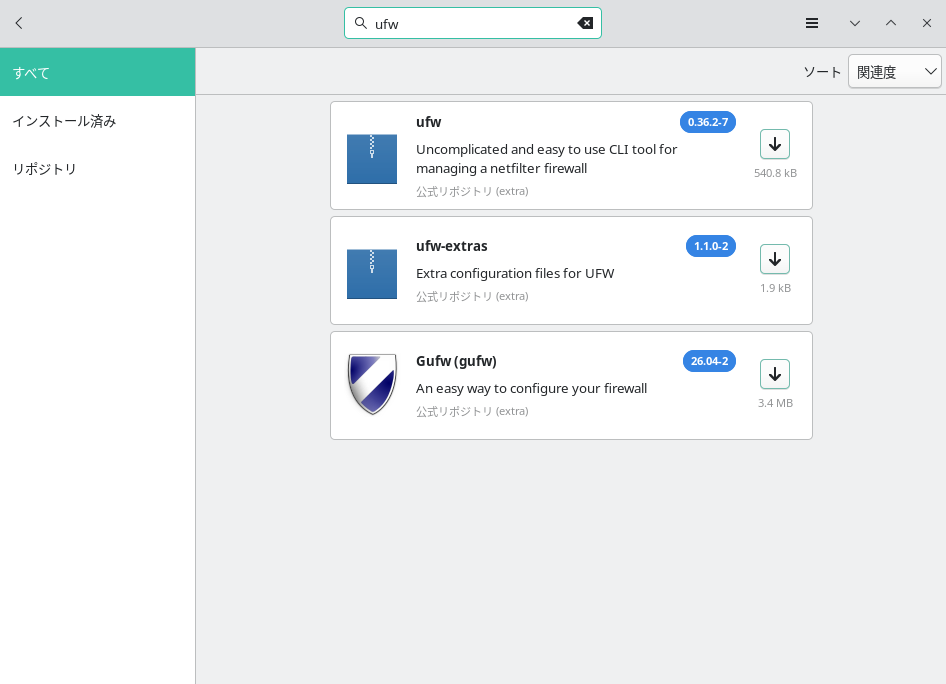Click the upward chevron in the title bar
This screenshot has width=946, height=684.
click(891, 23)
